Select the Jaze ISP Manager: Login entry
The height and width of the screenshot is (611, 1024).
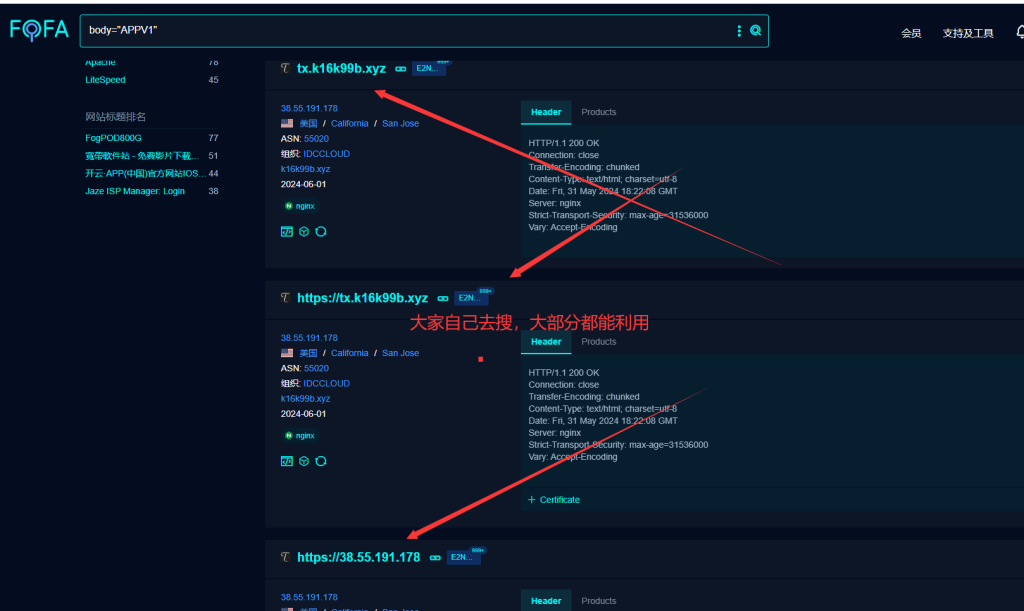(135, 191)
